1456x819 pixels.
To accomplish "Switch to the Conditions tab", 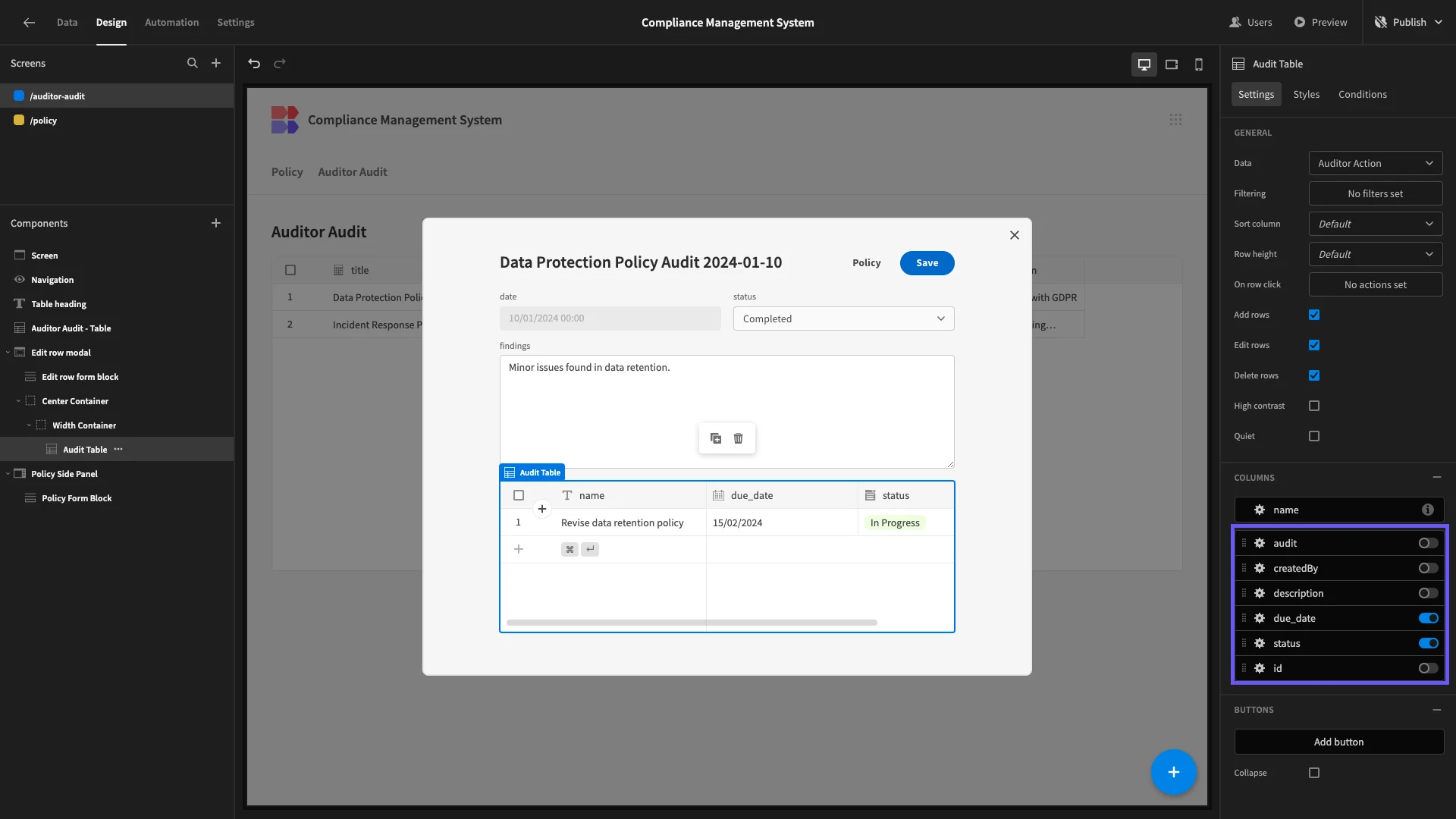I will pos(1363,94).
